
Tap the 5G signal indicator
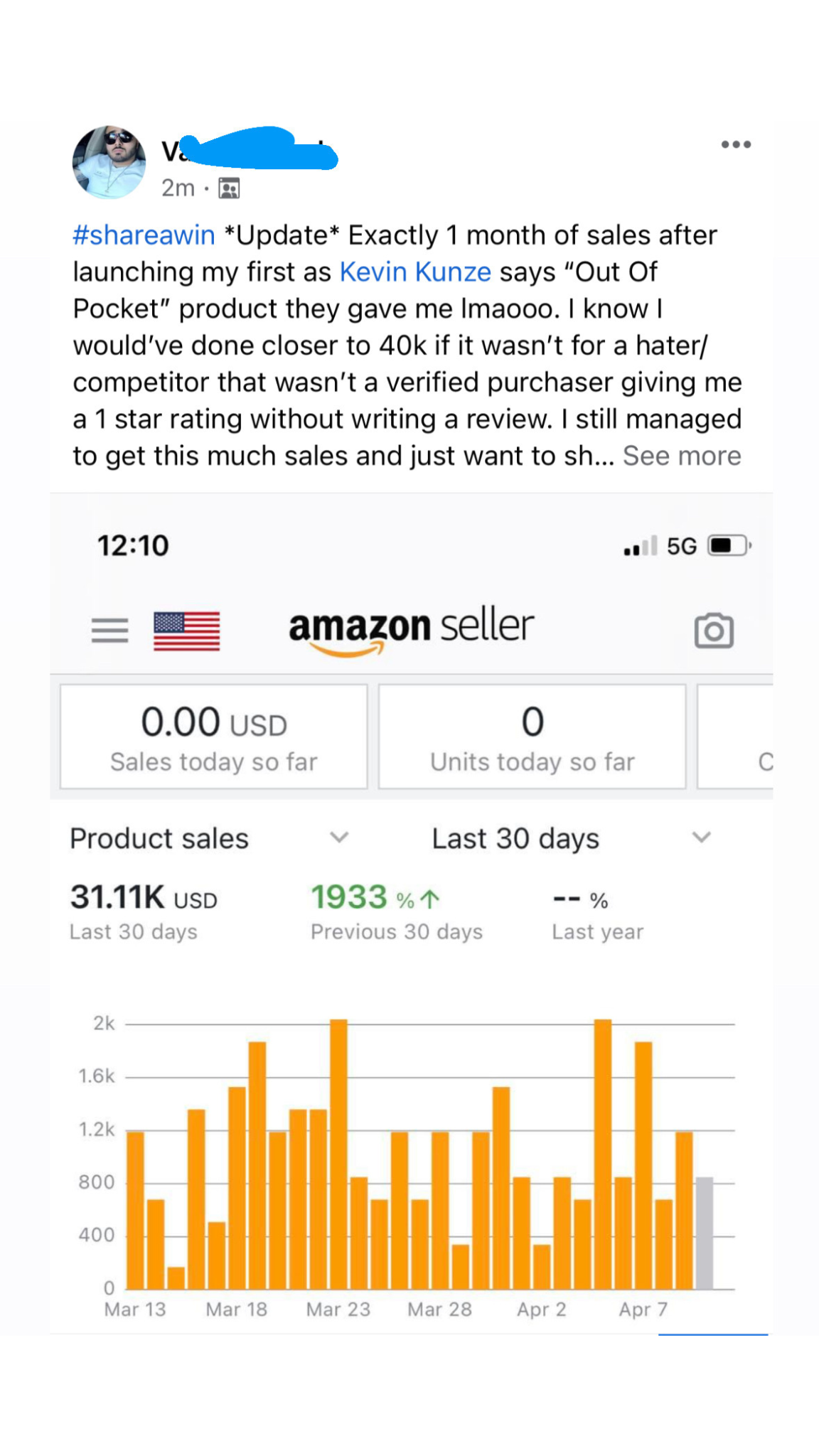[681, 546]
